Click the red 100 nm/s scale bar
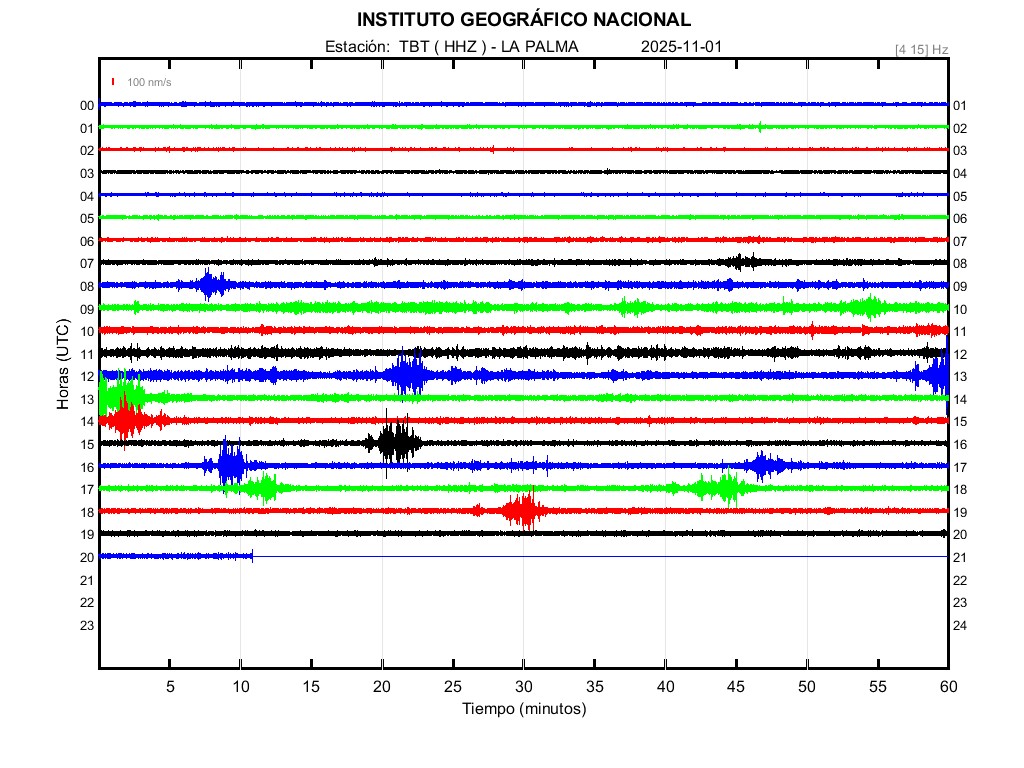Image resolution: width=1024 pixels, height=768 pixels. click(x=113, y=82)
